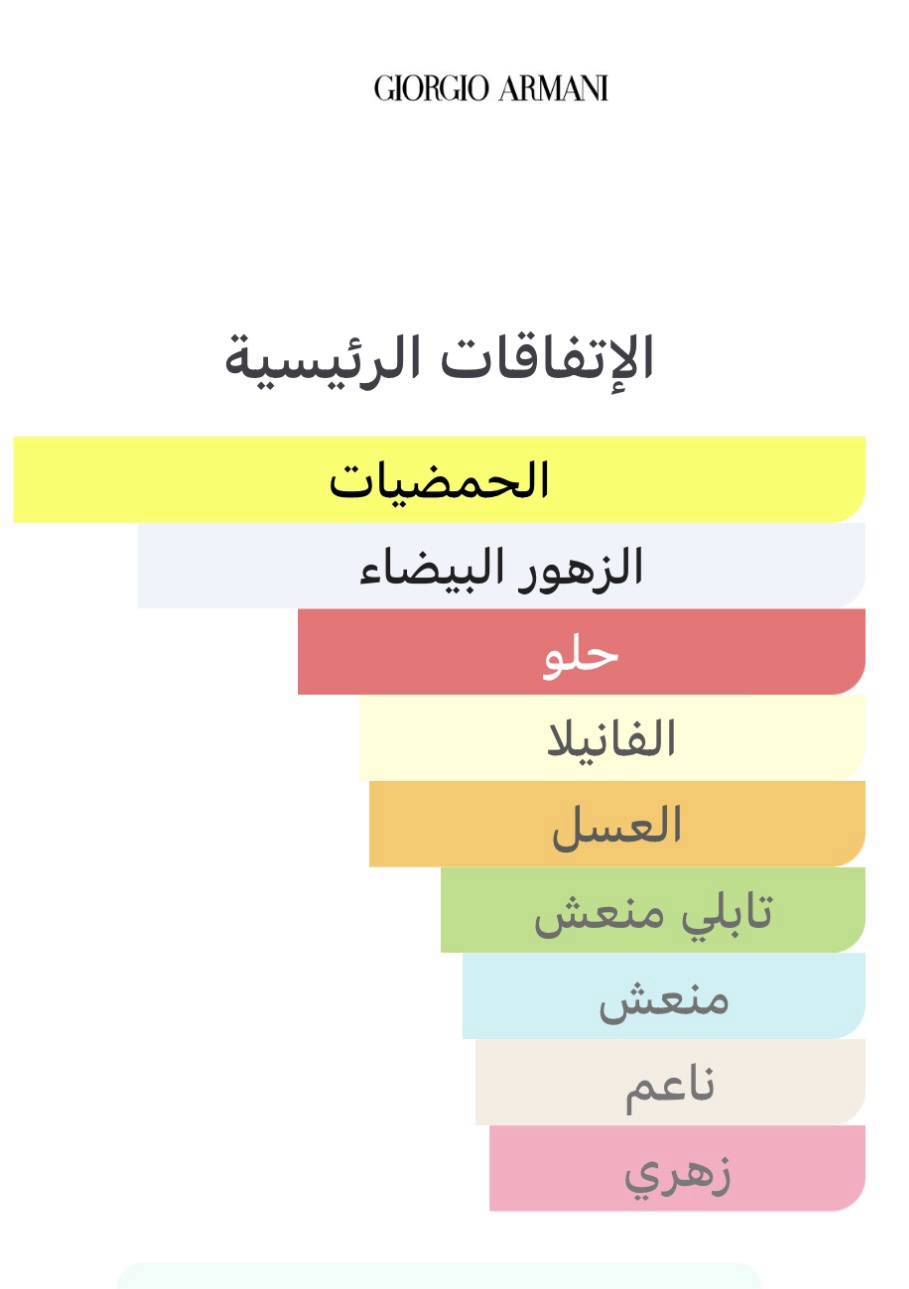Tap the زهري accord bar
Image resolution: width=909 pixels, height=1289 pixels.
[x=677, y=1168]
